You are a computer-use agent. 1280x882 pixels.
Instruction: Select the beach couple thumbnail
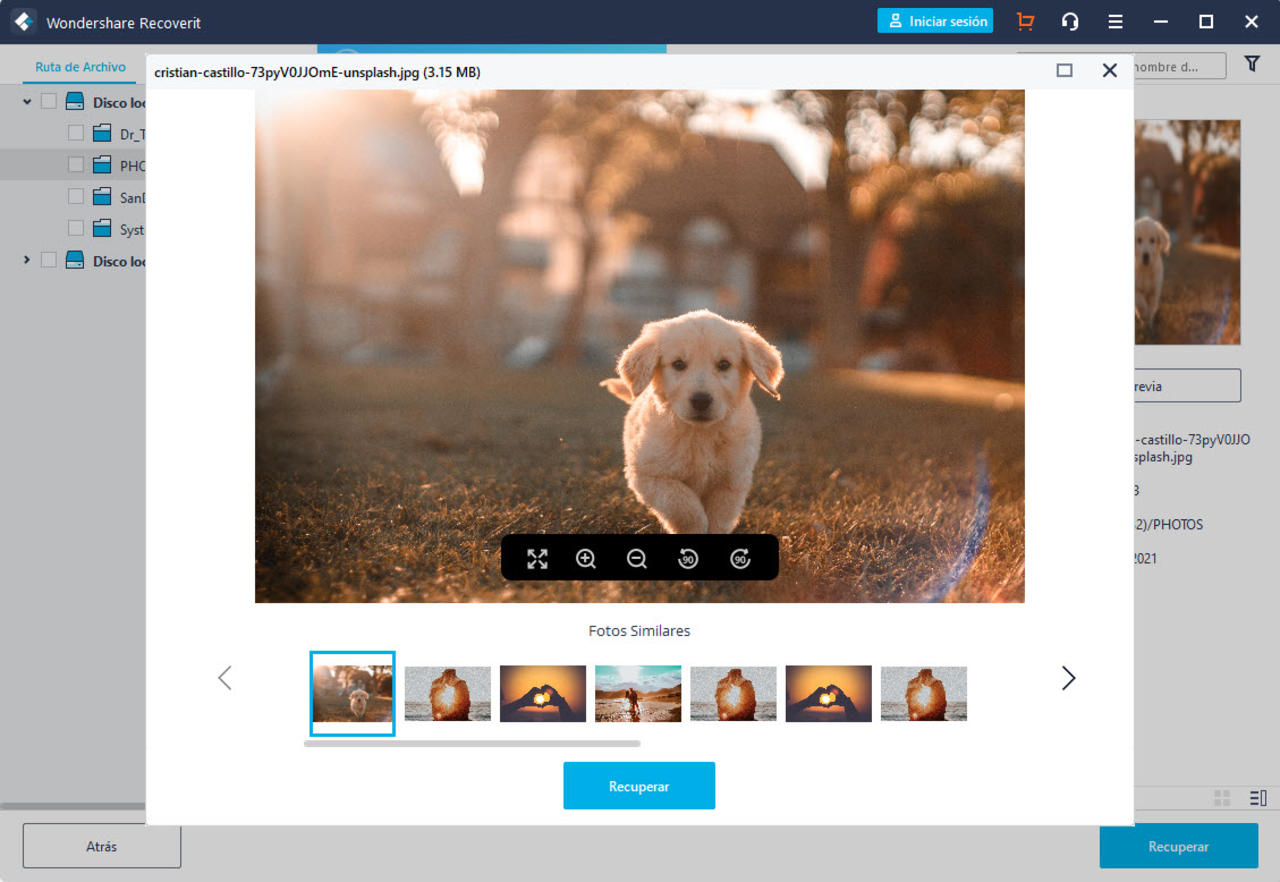point(638,693)
